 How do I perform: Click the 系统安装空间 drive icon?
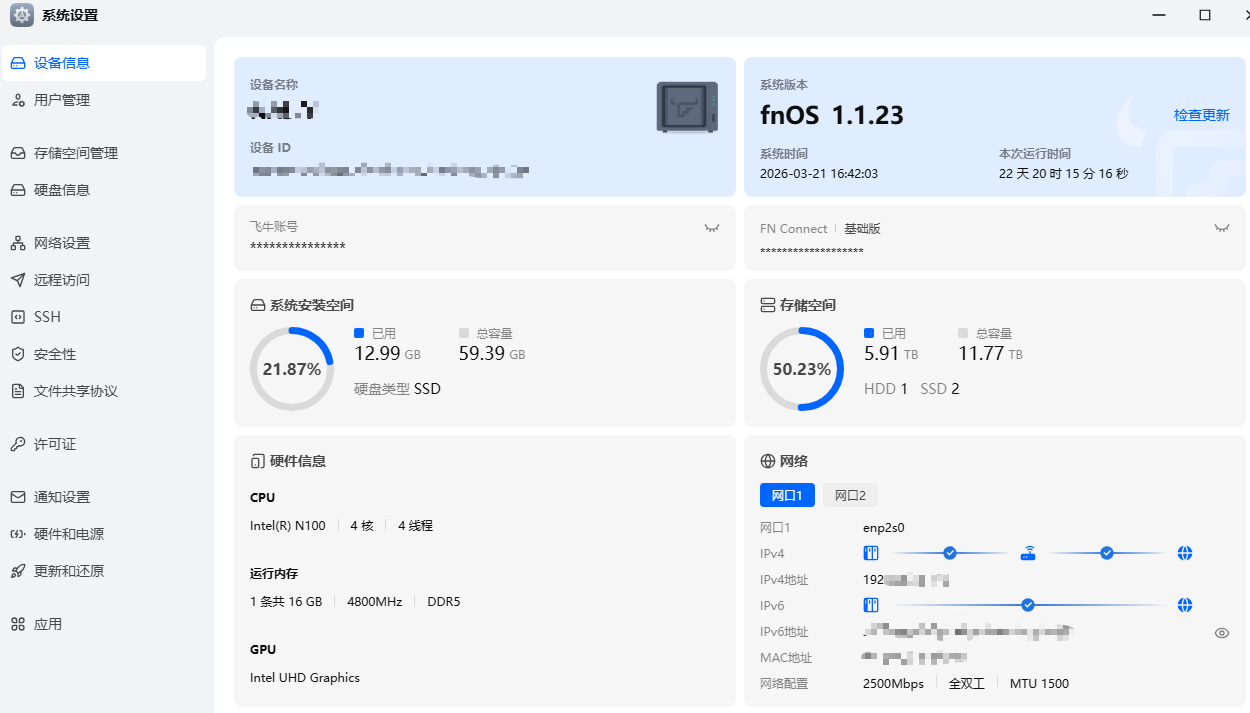pyautogui.click(x=257, y=305)
